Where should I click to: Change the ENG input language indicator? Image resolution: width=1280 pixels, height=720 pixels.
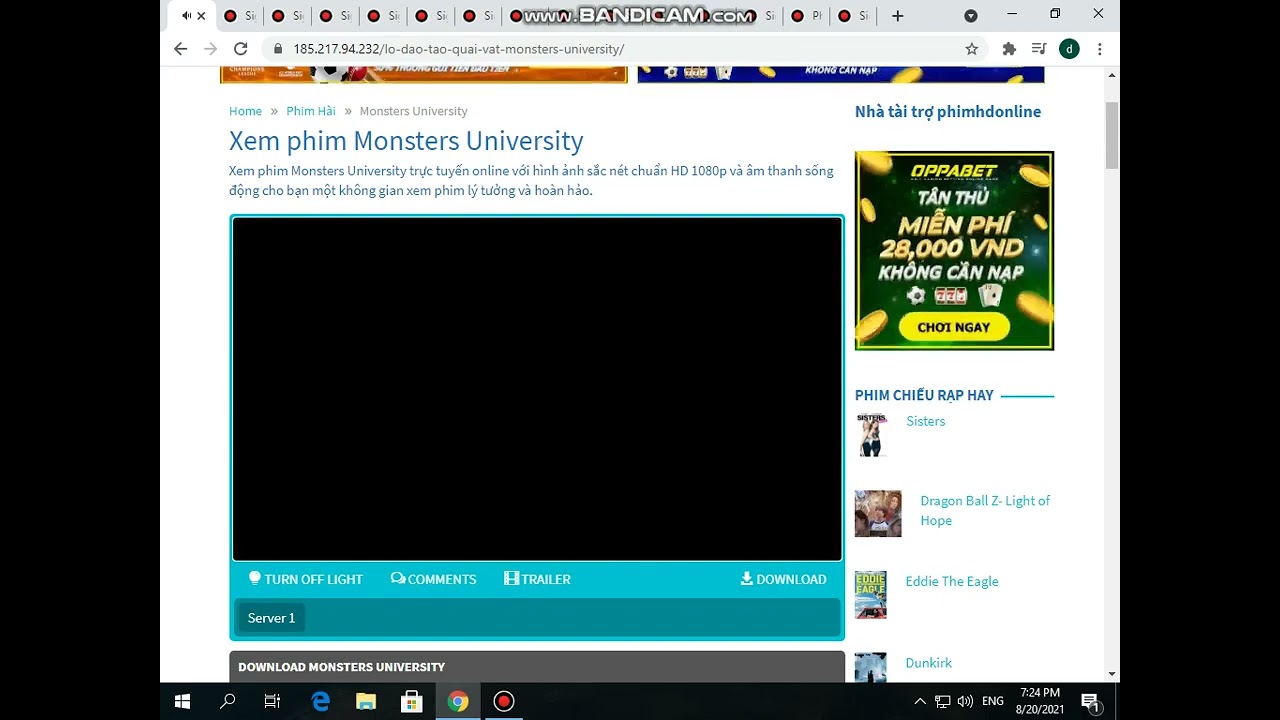coord(993,701)
